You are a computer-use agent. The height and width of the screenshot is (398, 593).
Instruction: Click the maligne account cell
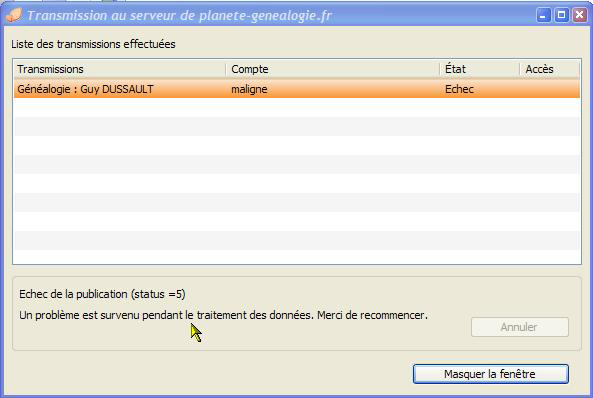[x=249, y=89]
